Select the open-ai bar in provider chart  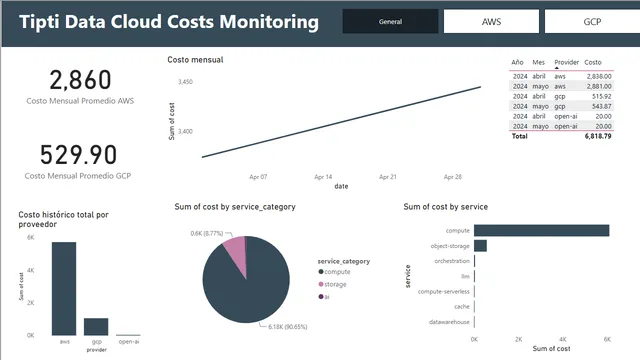pyautogui.click(x=128, y=335)
